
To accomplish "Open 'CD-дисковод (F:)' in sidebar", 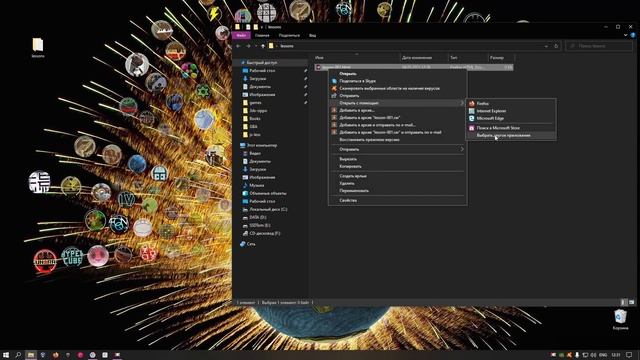I will click(x=264, y=233).
